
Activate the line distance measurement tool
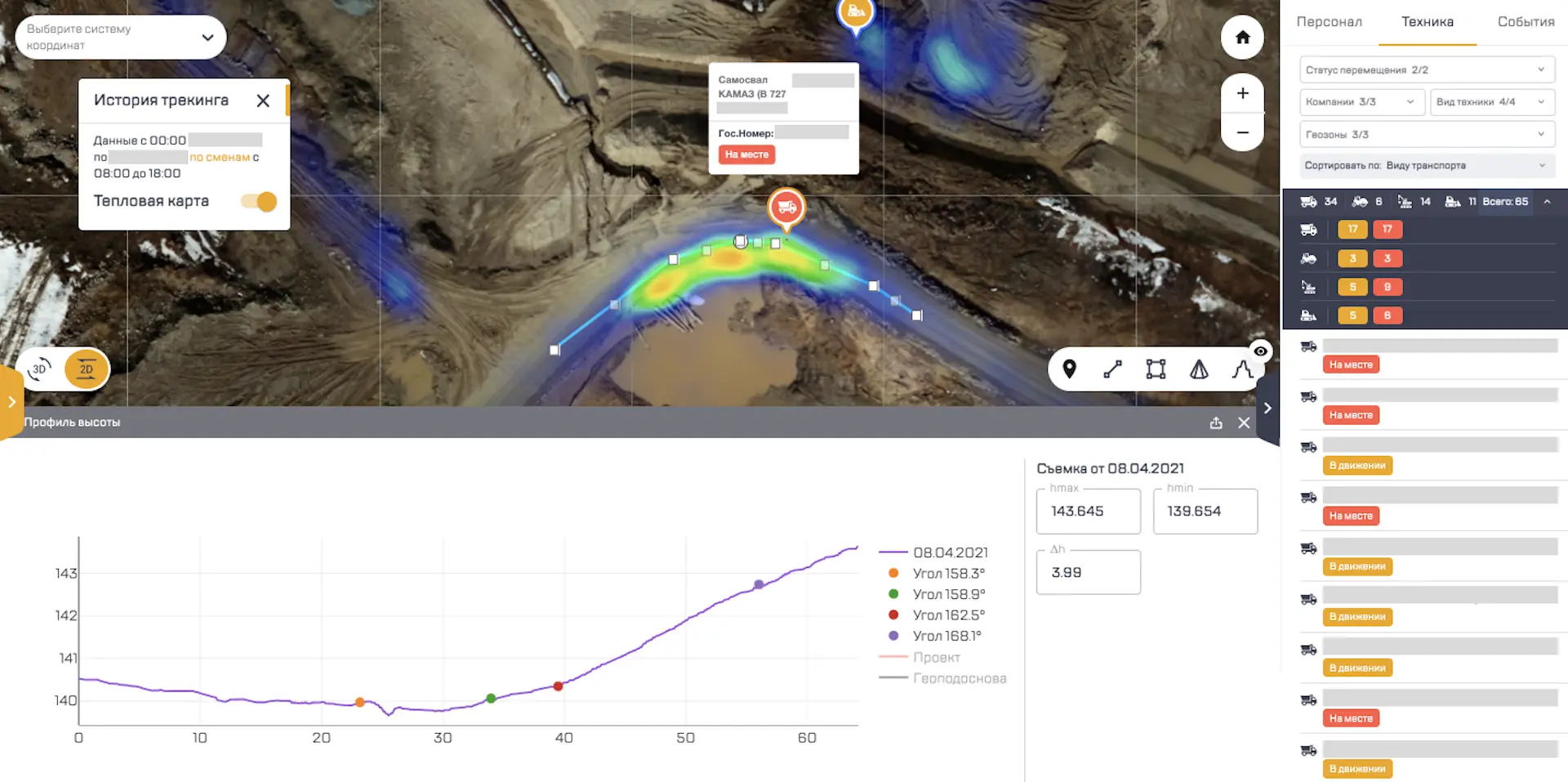pos(1112,369)
